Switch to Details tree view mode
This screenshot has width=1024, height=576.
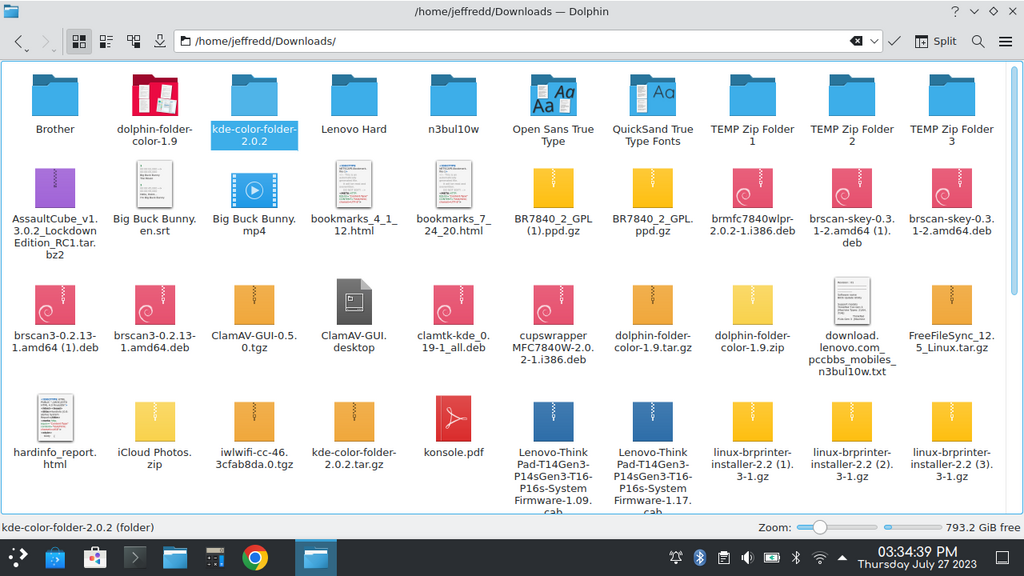[133, 41]
